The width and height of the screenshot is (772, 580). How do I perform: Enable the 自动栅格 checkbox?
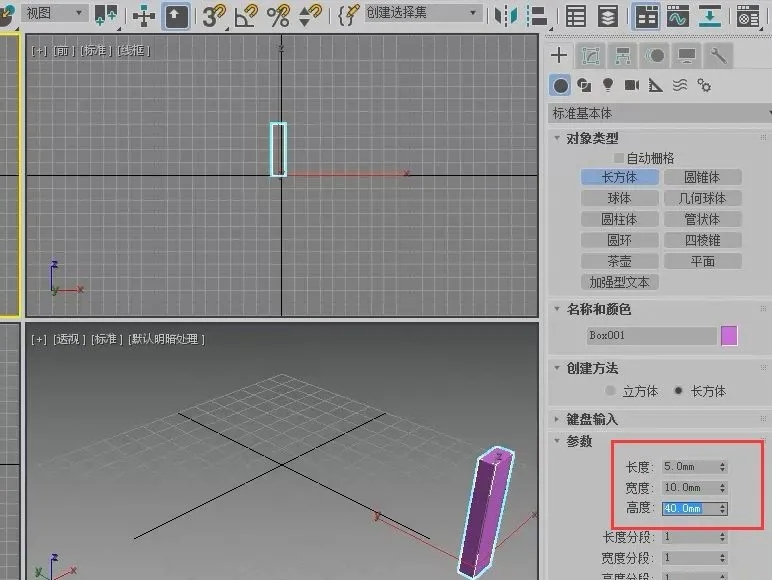tap(619, 158)
